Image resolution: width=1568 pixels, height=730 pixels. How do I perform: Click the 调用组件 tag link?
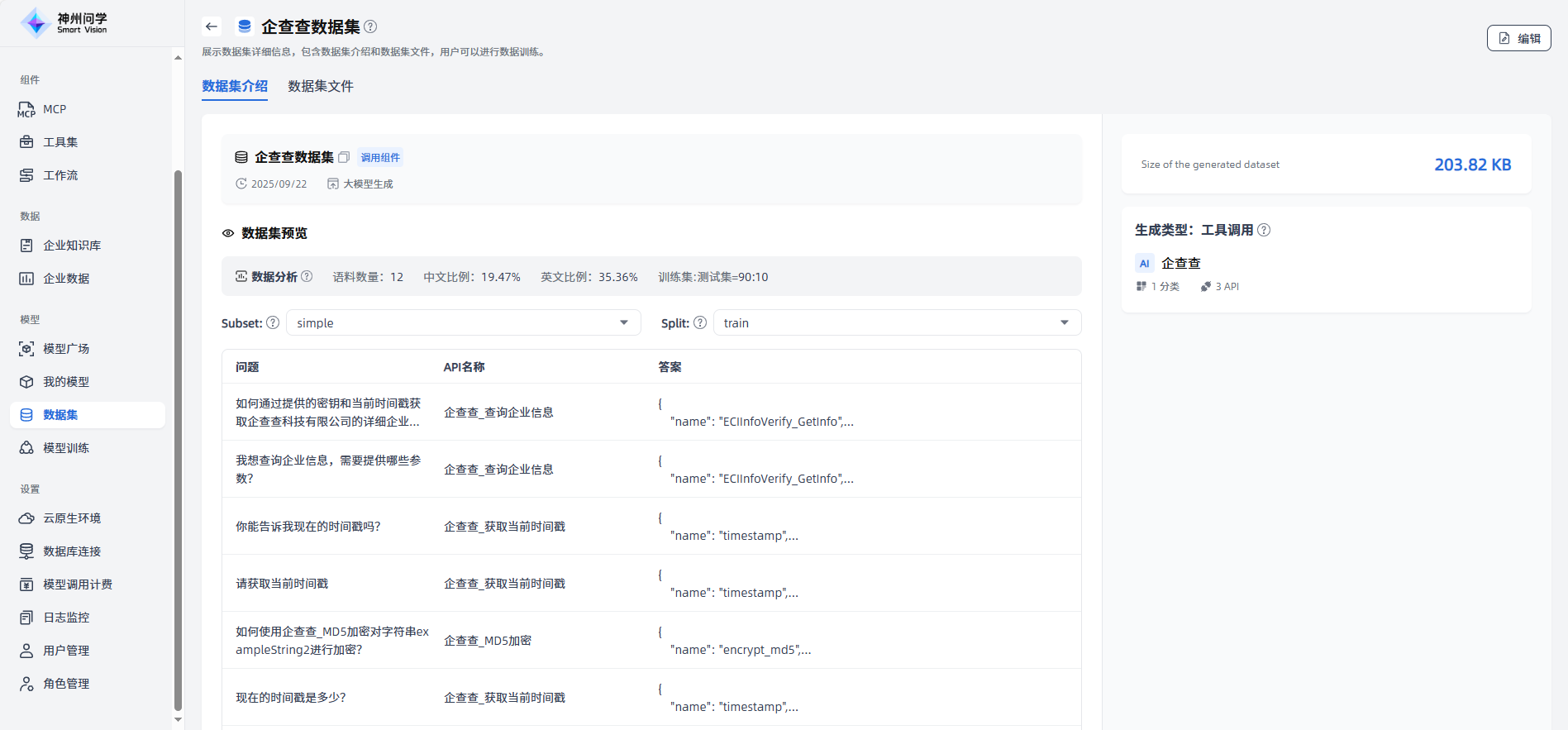380,157
